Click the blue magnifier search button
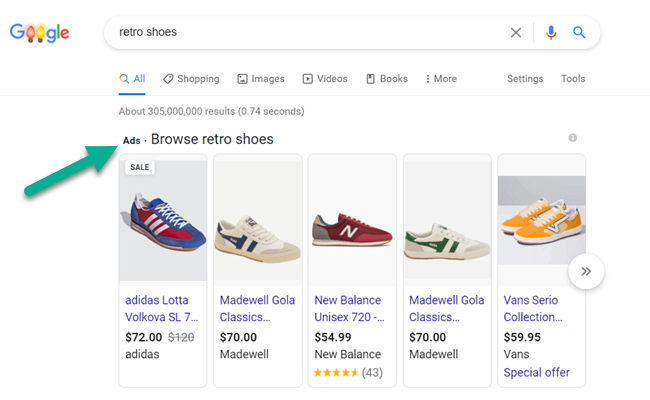 point(579,32)
